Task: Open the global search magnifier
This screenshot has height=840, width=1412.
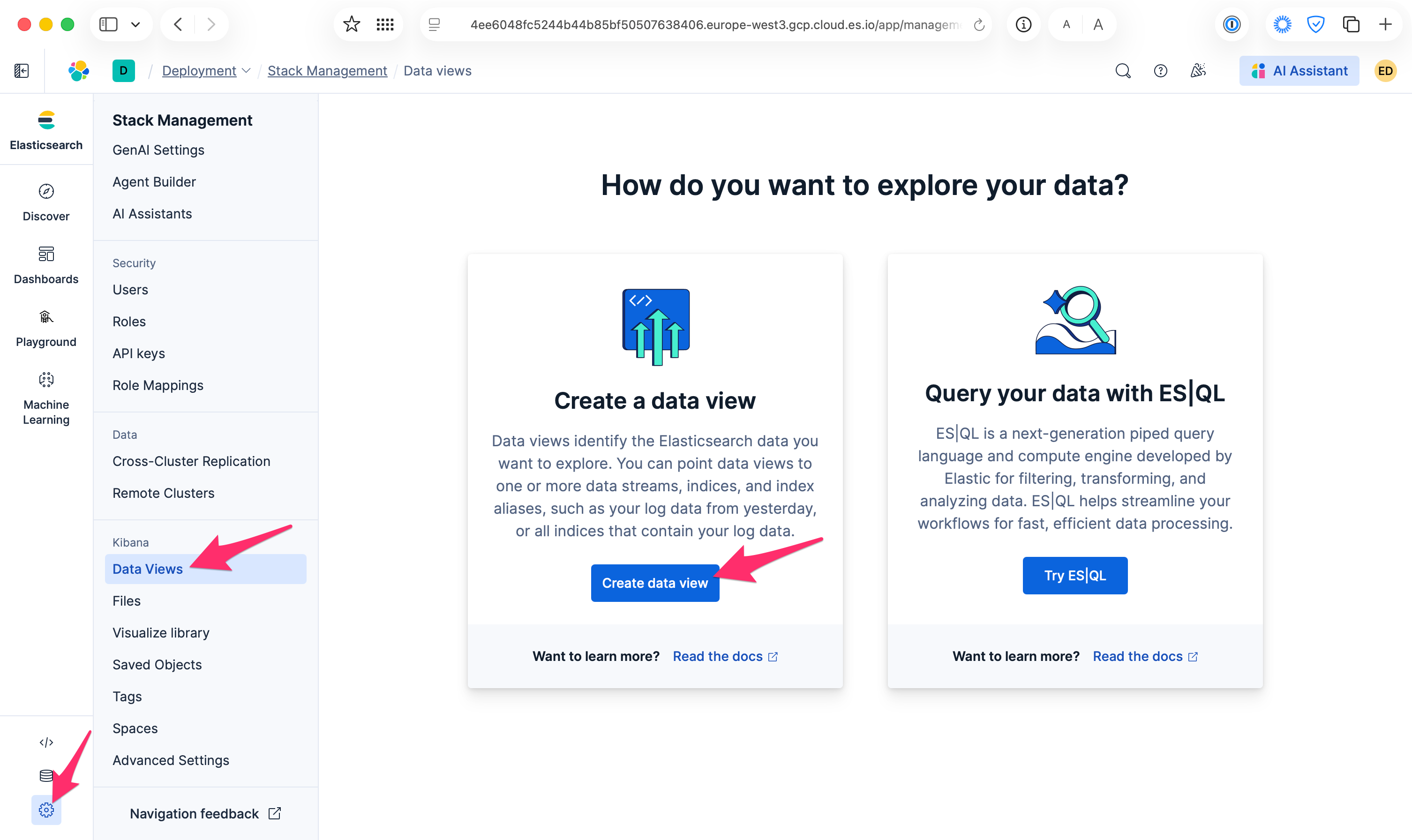Action: [x=1122, y=70]
